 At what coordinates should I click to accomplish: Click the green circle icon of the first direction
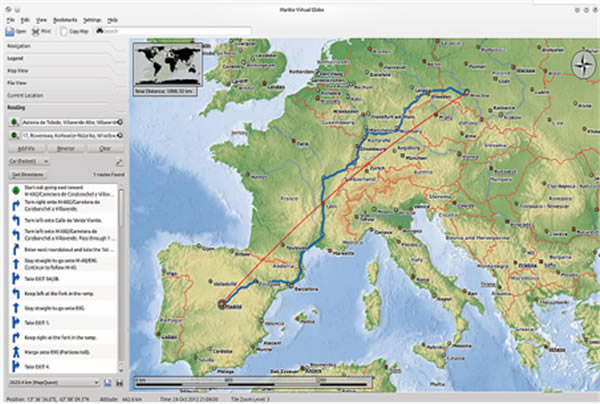(x=16, y=190)
